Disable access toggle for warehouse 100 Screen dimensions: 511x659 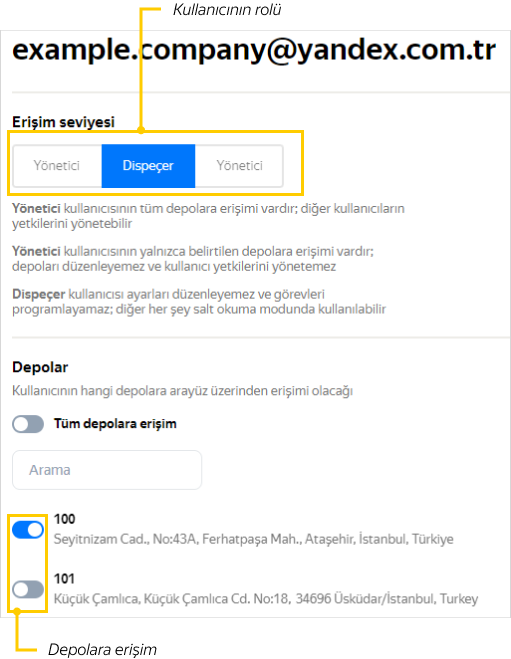pos(28,530)
